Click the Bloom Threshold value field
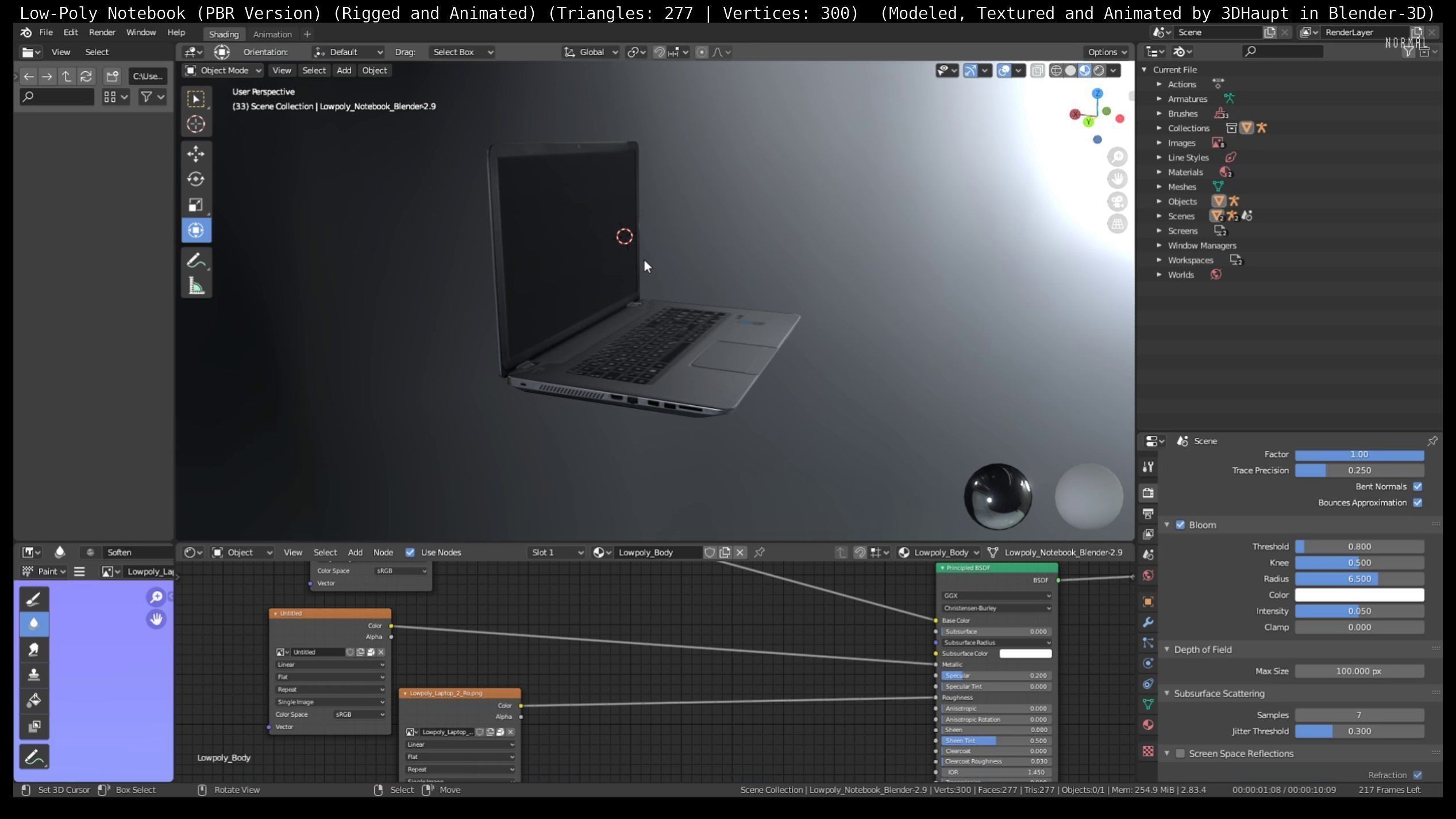Viewport: 1456px width, 819px height. (x=1359, y=547)
